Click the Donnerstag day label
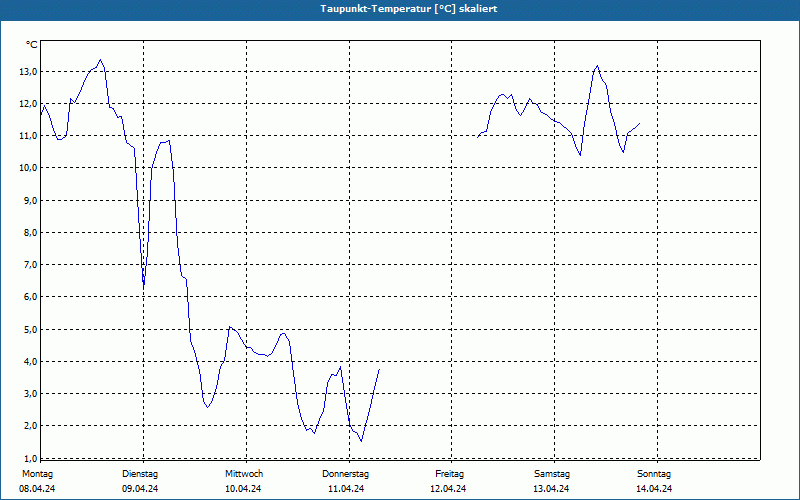 [345, 474]
